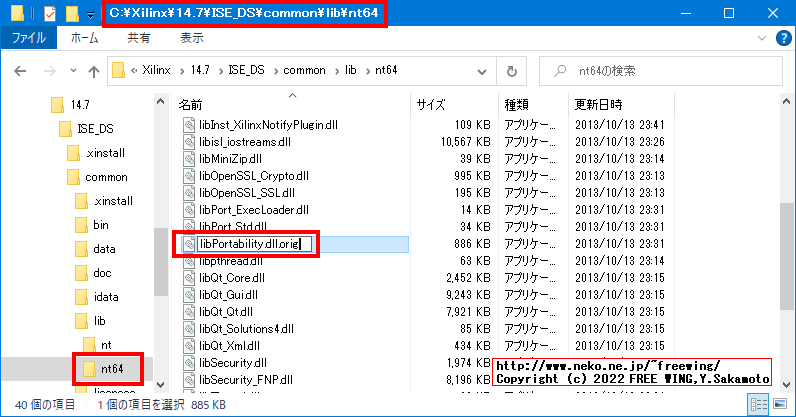This screenshot has width=796, height=417.
Task: Sort files by 名前 column header
Action: (190, 105)
